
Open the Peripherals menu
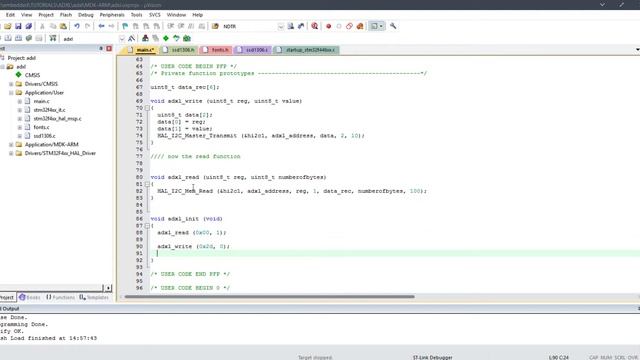112,15
